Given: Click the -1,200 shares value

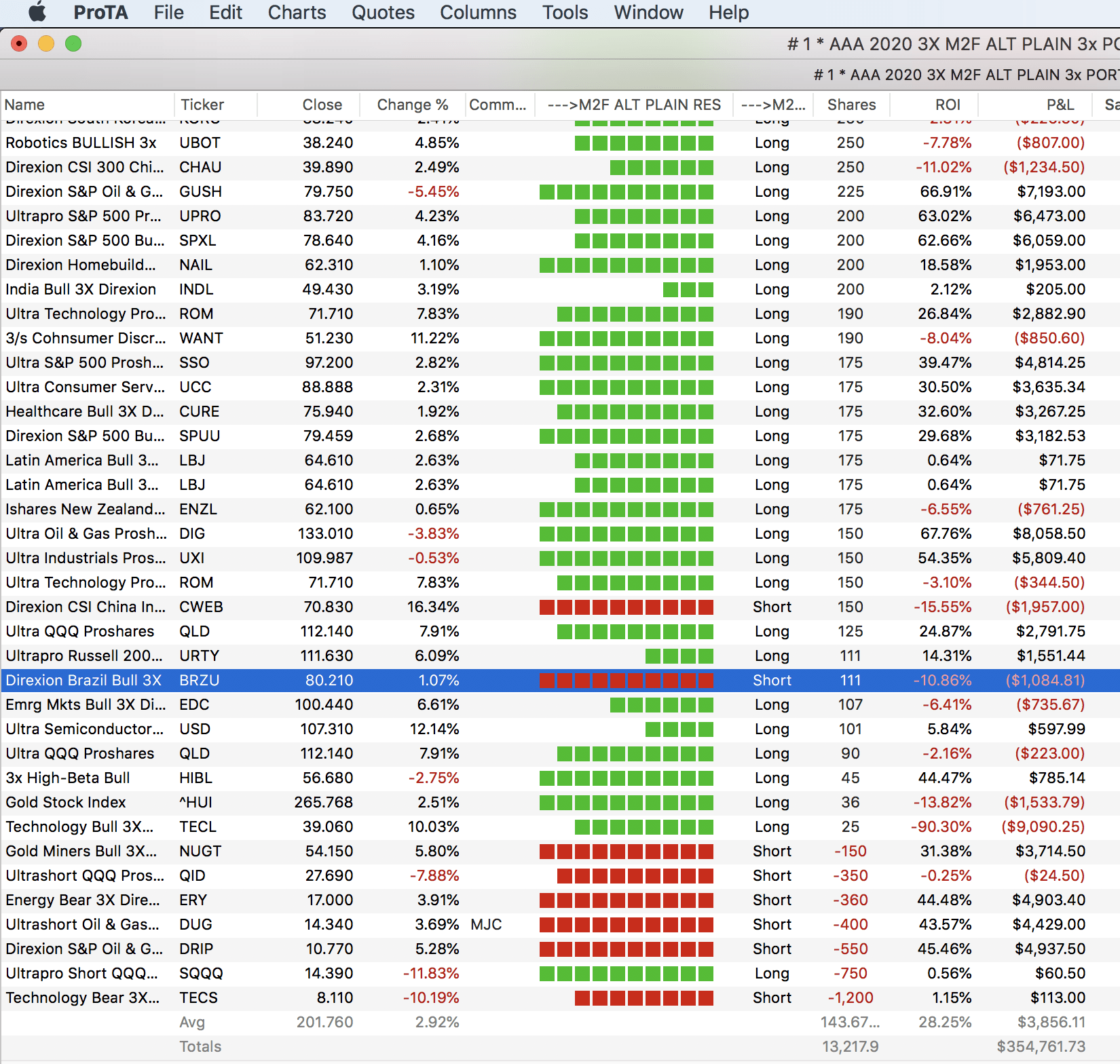Looking at the screenshot, I should point(850,997).
